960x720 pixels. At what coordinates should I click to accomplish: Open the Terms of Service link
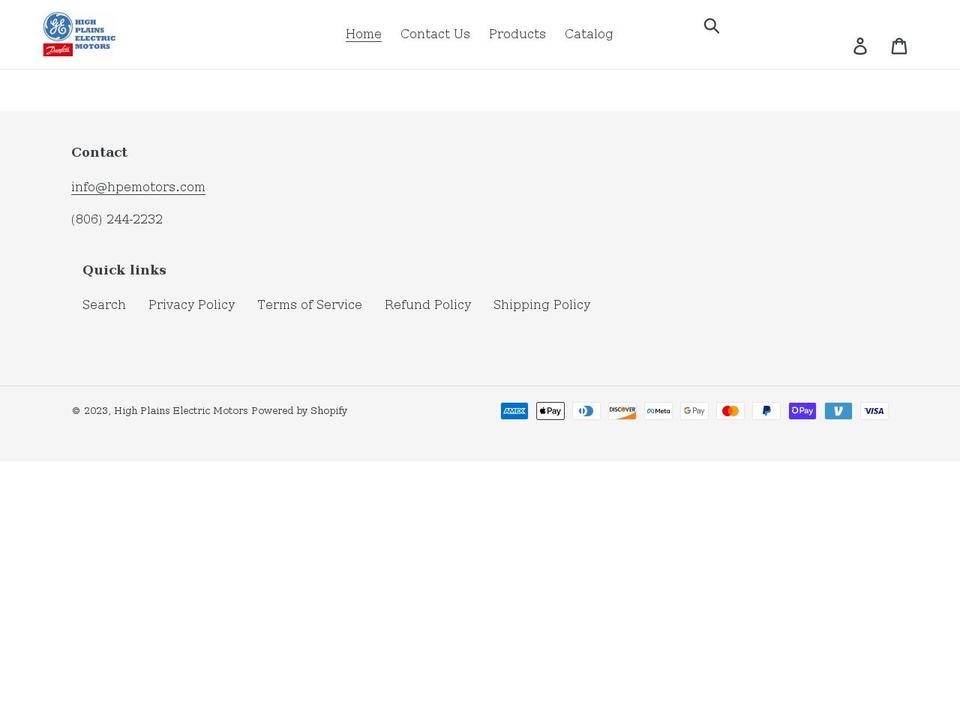(x=310, y=305)
